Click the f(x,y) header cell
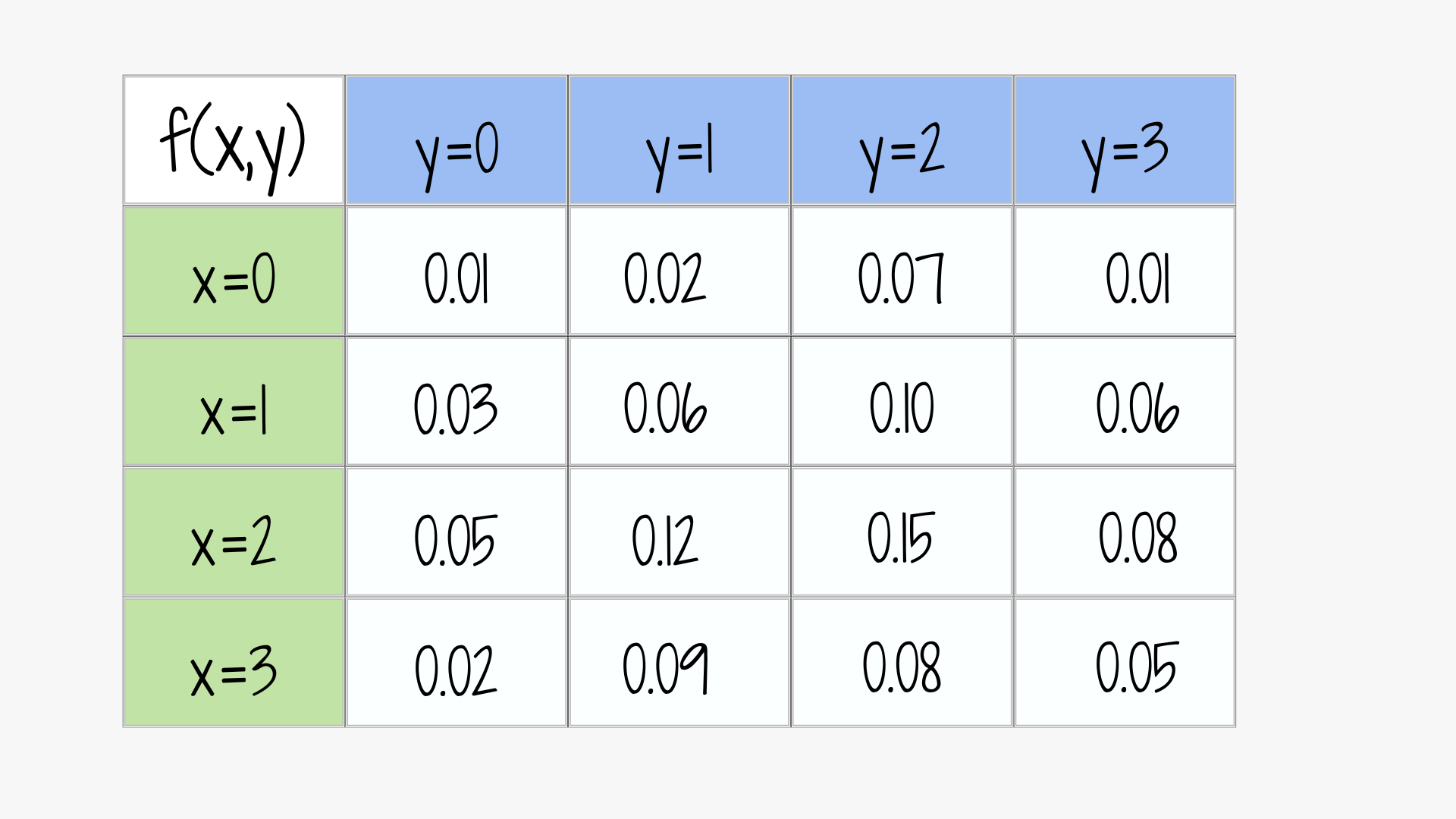1456x819 pixels. pos(234,141)
